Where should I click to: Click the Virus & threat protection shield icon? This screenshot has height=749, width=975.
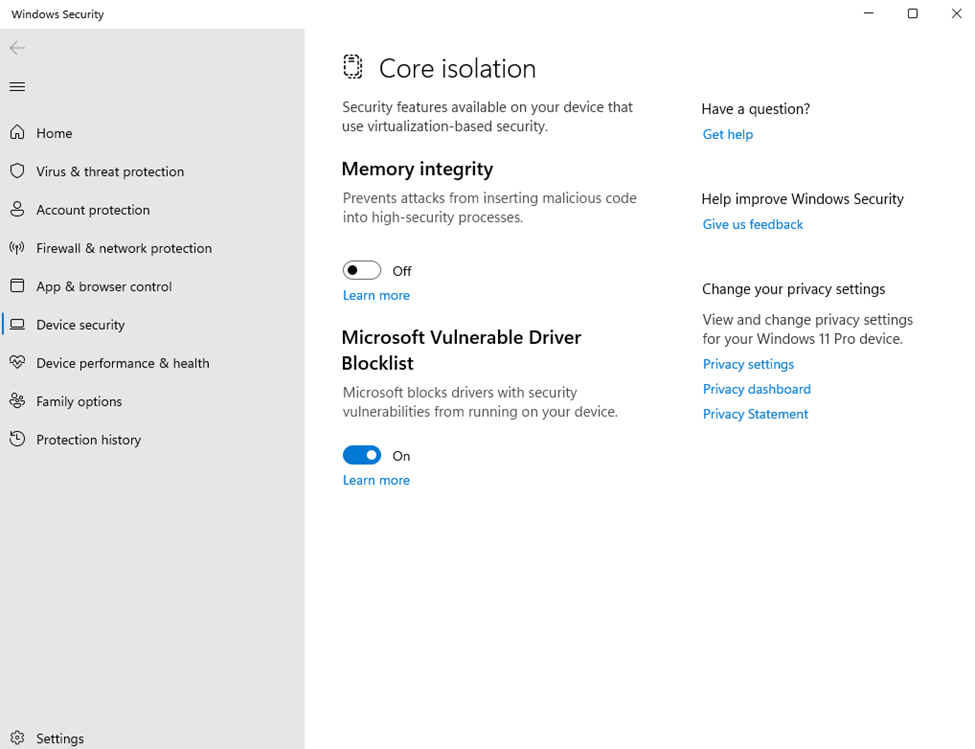(17, 171)
